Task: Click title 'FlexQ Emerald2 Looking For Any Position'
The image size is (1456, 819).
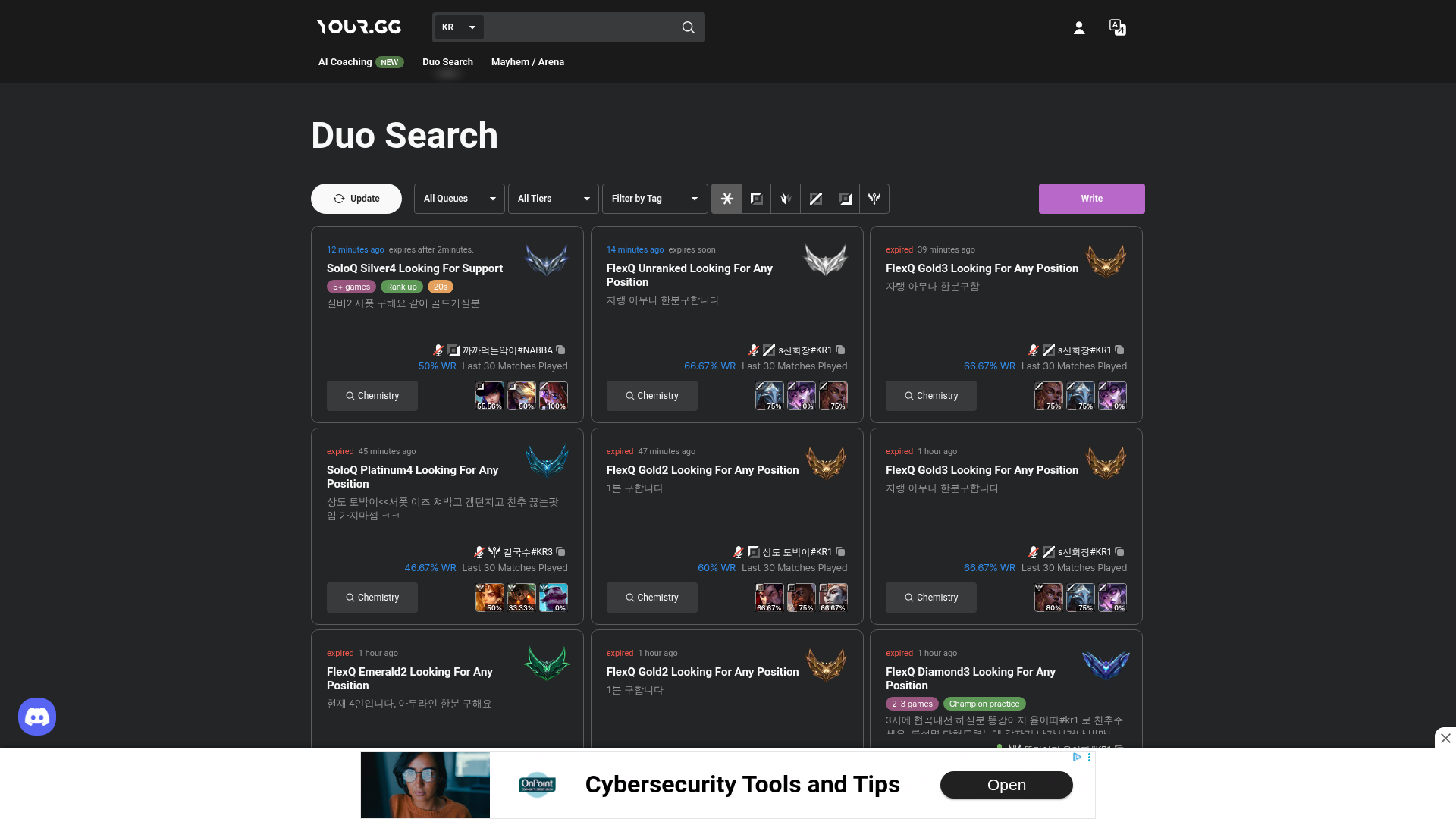Action: [409, 679]
